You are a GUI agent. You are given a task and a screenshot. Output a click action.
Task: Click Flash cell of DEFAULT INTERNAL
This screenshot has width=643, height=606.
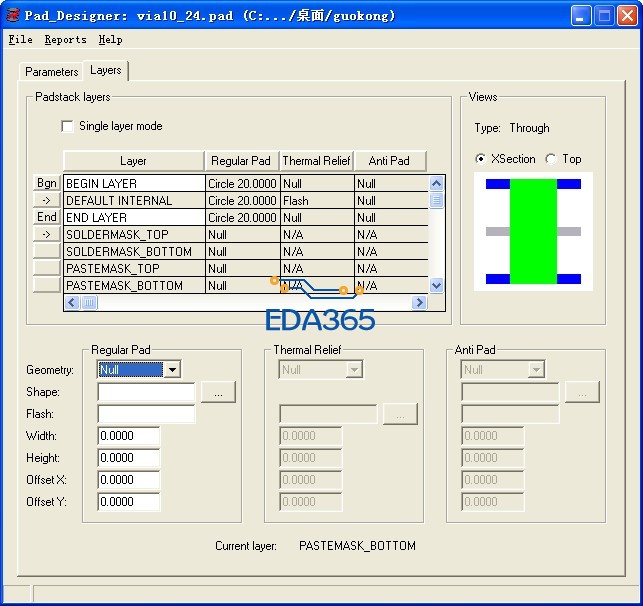(x=317, y=200)
